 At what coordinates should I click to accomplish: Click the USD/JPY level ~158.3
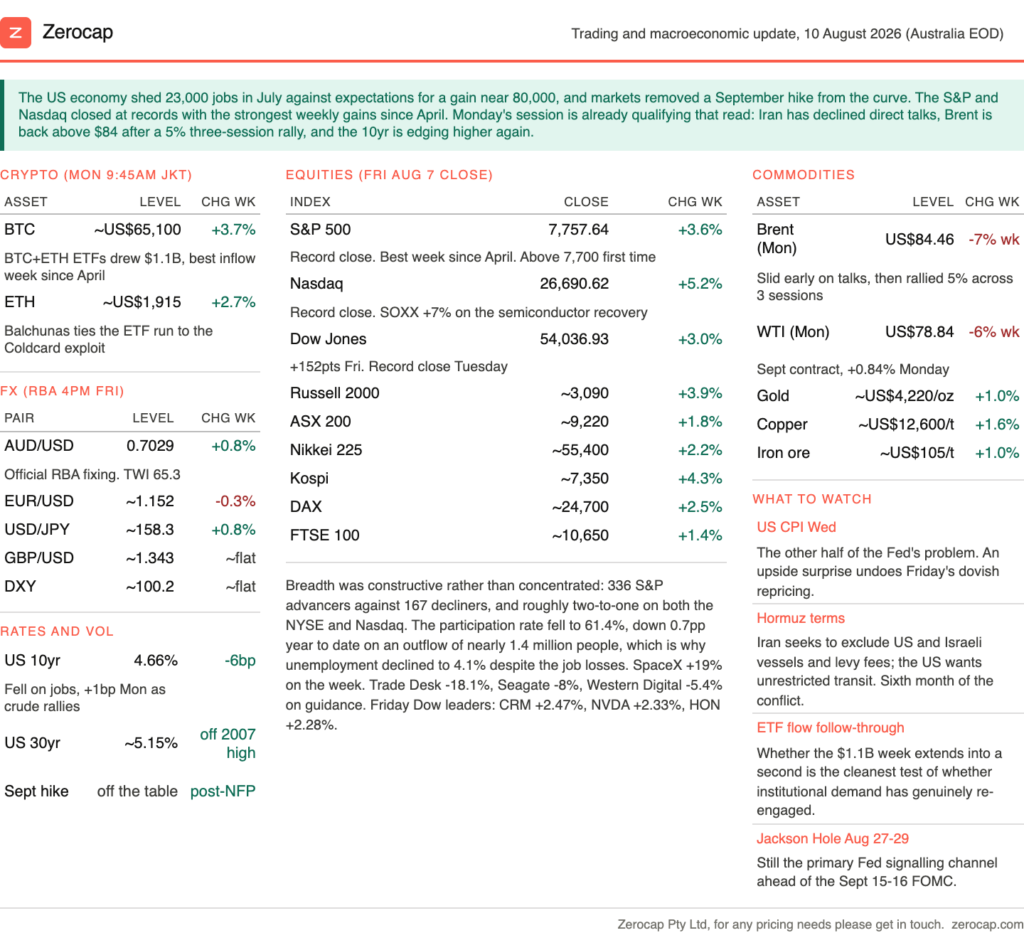point(150,530)
